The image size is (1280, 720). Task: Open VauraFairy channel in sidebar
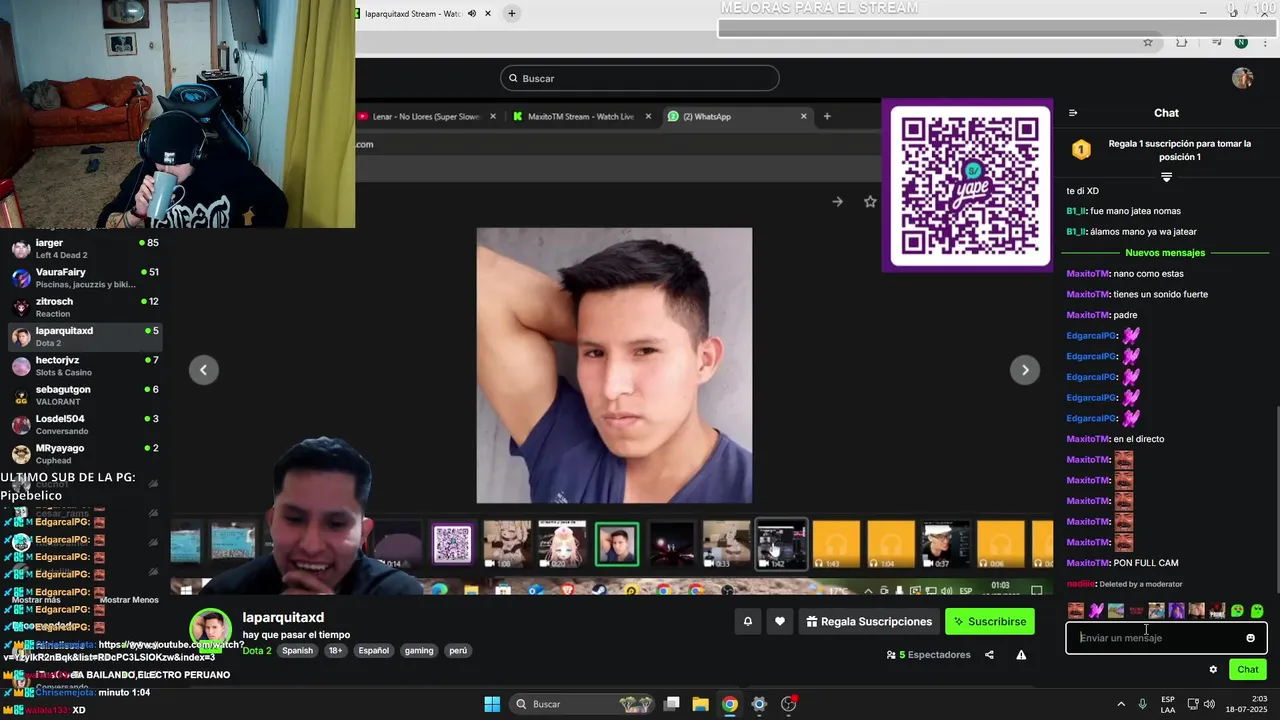pos(85,278)
